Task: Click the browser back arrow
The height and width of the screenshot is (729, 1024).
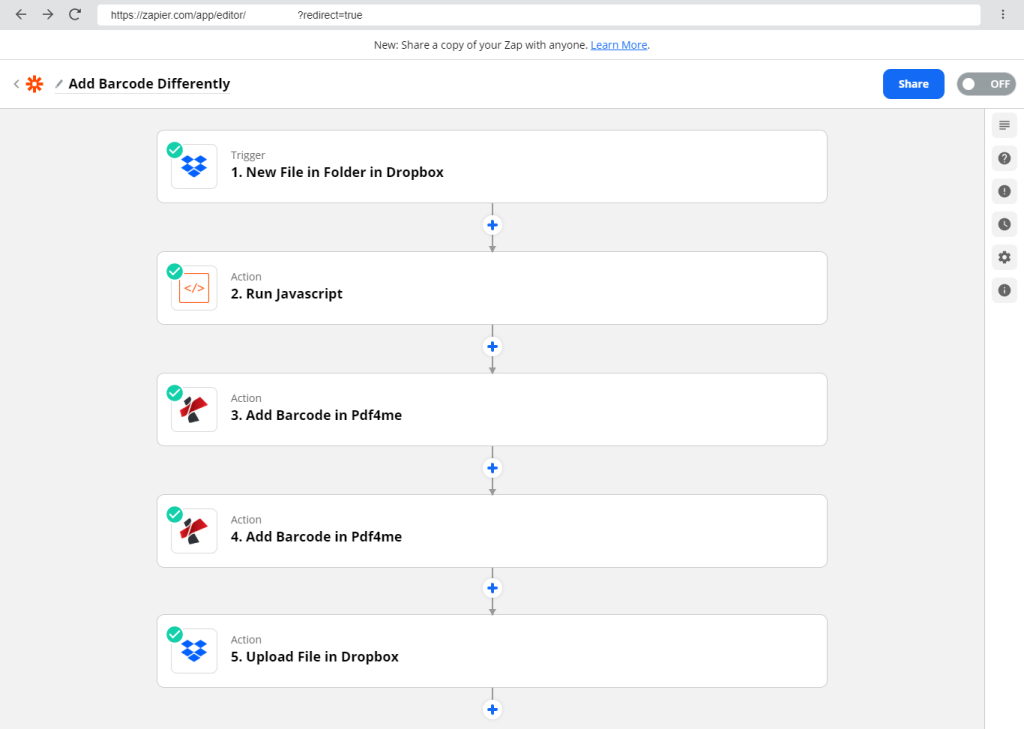Action: point(21,14)
